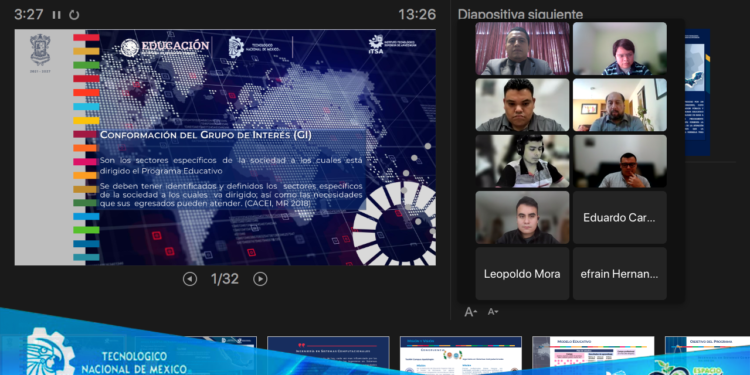Select video tile of man wearing headphones

522,161
